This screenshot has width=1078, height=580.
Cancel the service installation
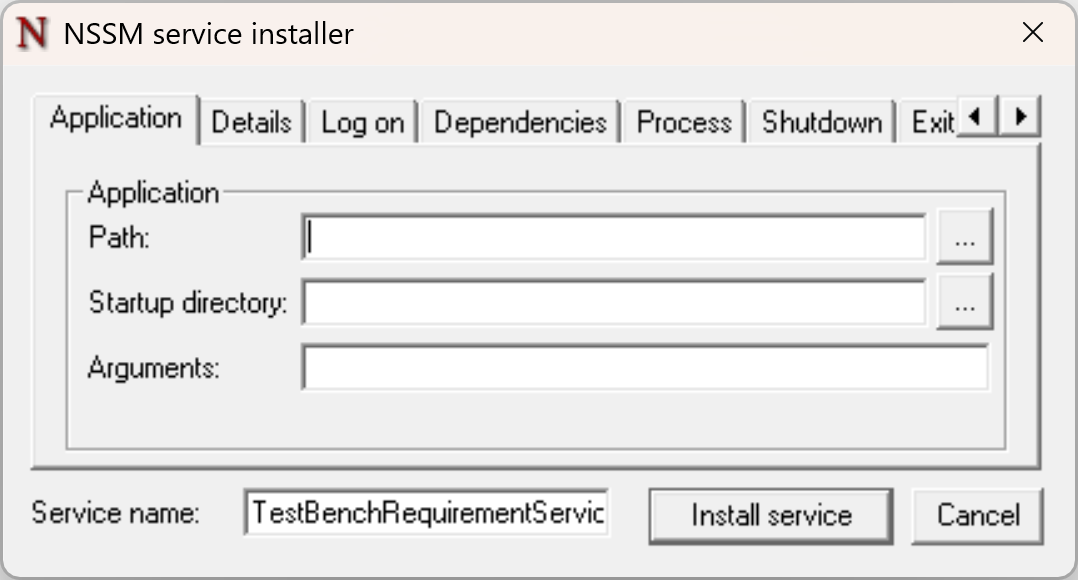pos(977,514)
